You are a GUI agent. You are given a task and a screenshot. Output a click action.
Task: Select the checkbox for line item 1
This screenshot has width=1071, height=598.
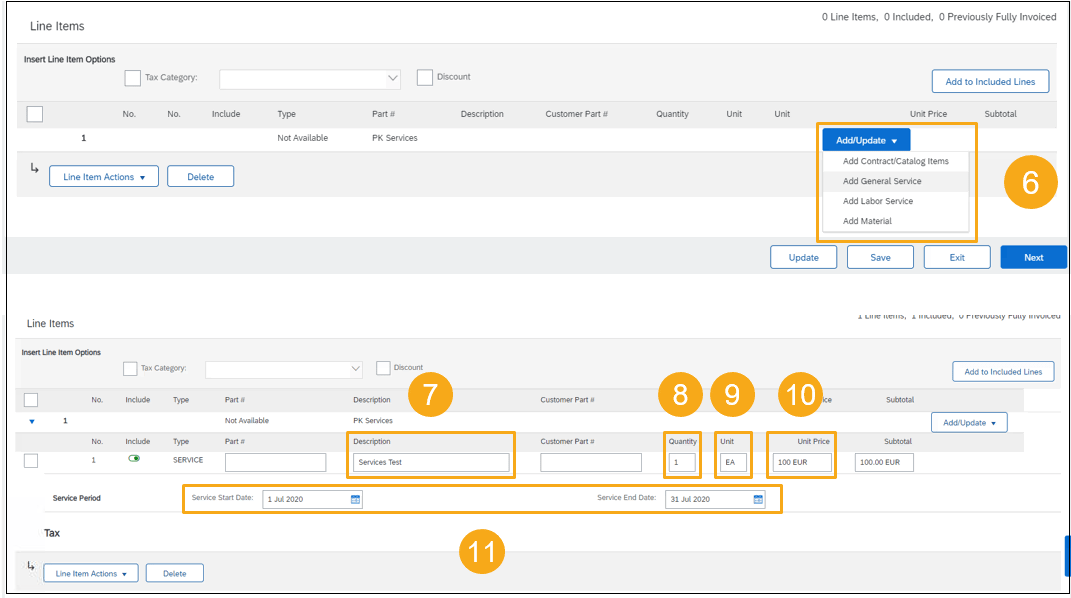point(30,460)
